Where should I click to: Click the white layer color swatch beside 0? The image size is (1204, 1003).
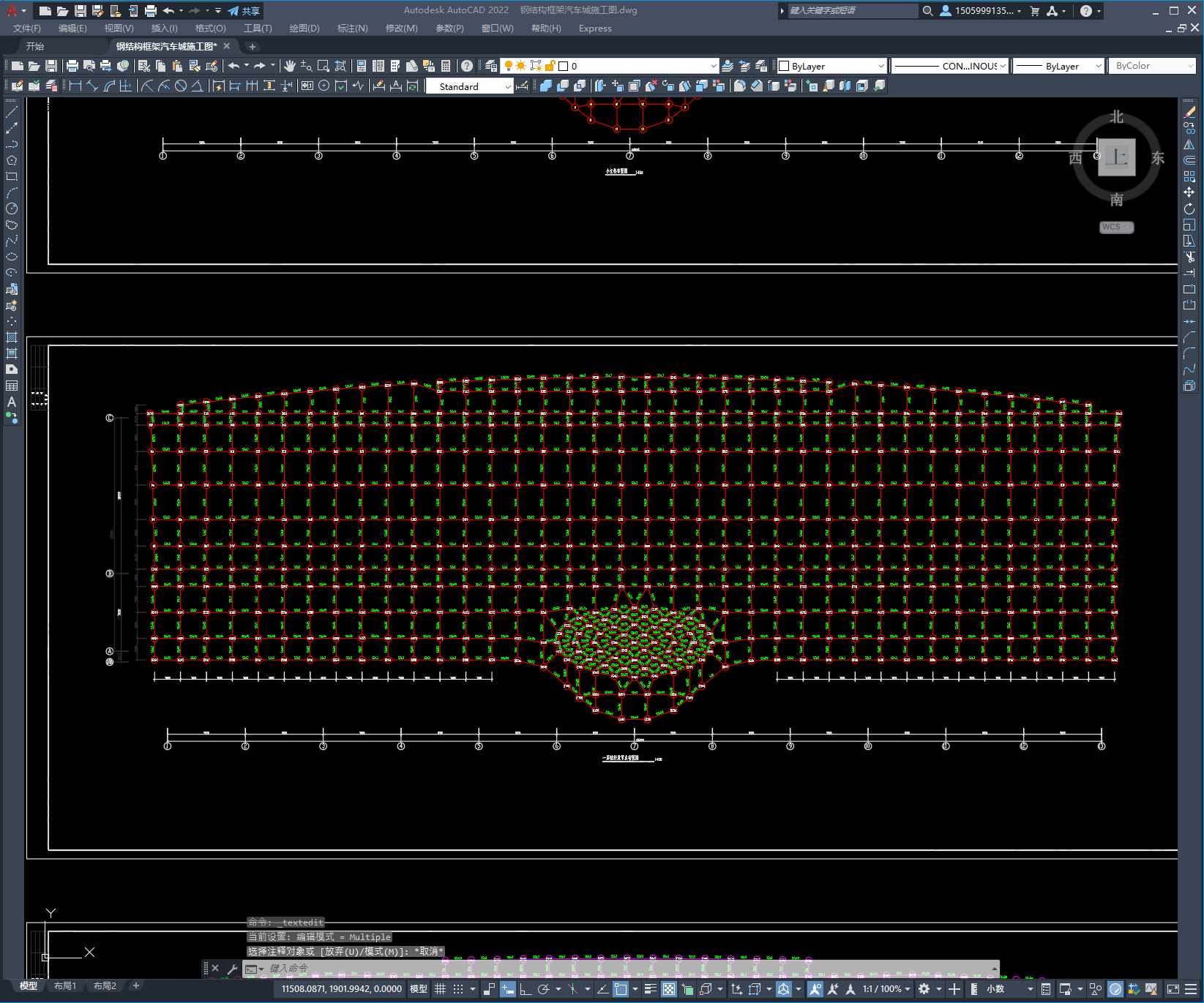564,66
